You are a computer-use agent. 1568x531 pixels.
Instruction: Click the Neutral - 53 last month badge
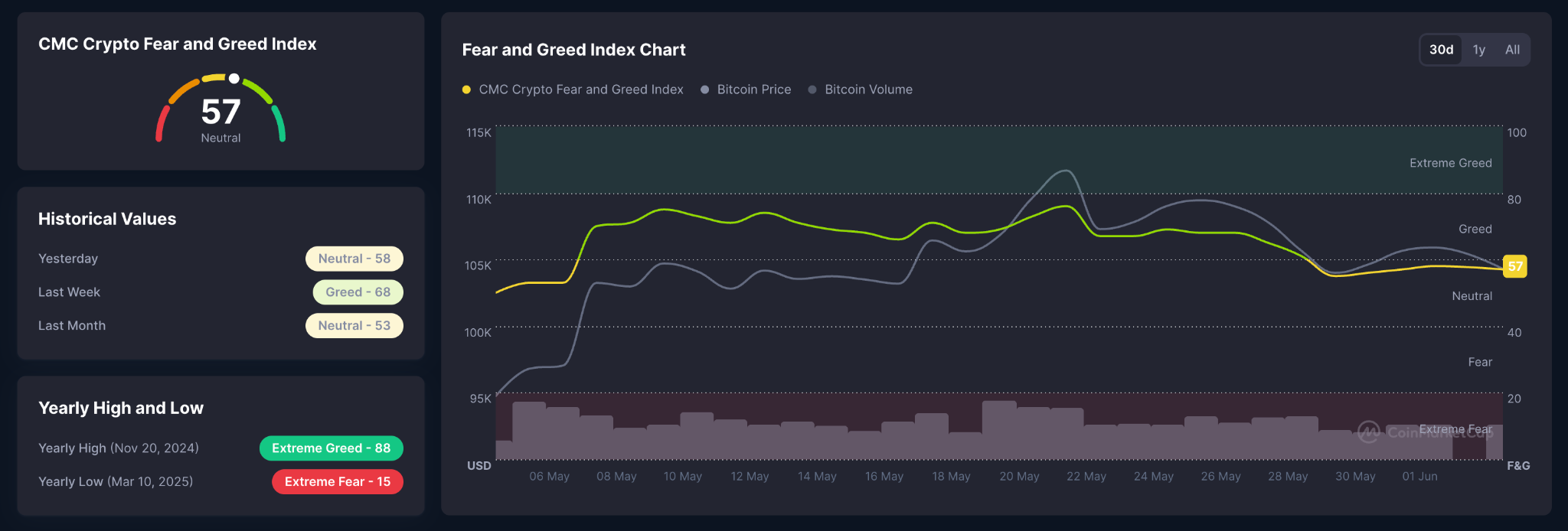coord(354,326)
